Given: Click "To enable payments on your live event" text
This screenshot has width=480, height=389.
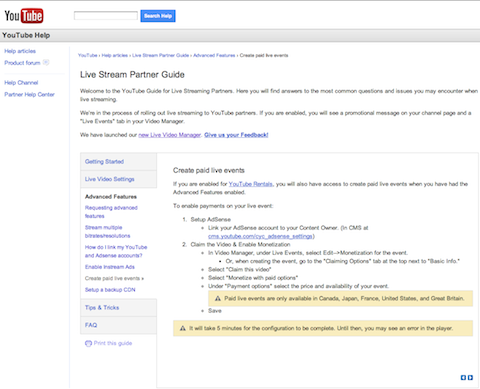Looking at the screenshot, I should 223,206.
